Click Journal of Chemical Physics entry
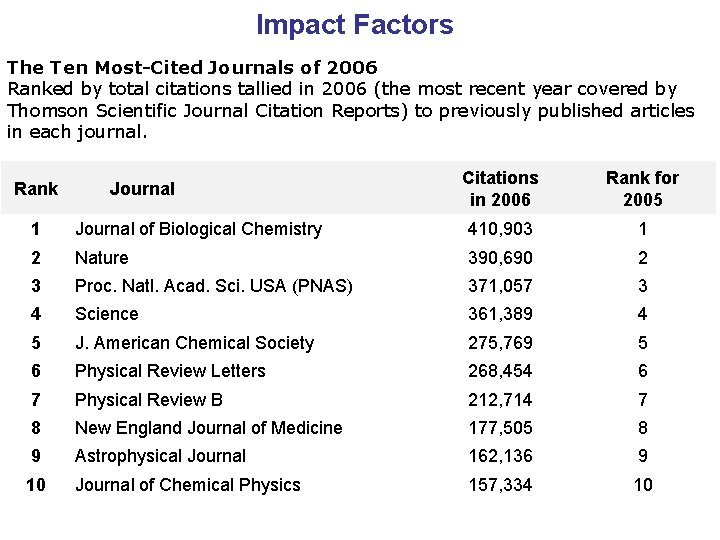 (188, 485)
